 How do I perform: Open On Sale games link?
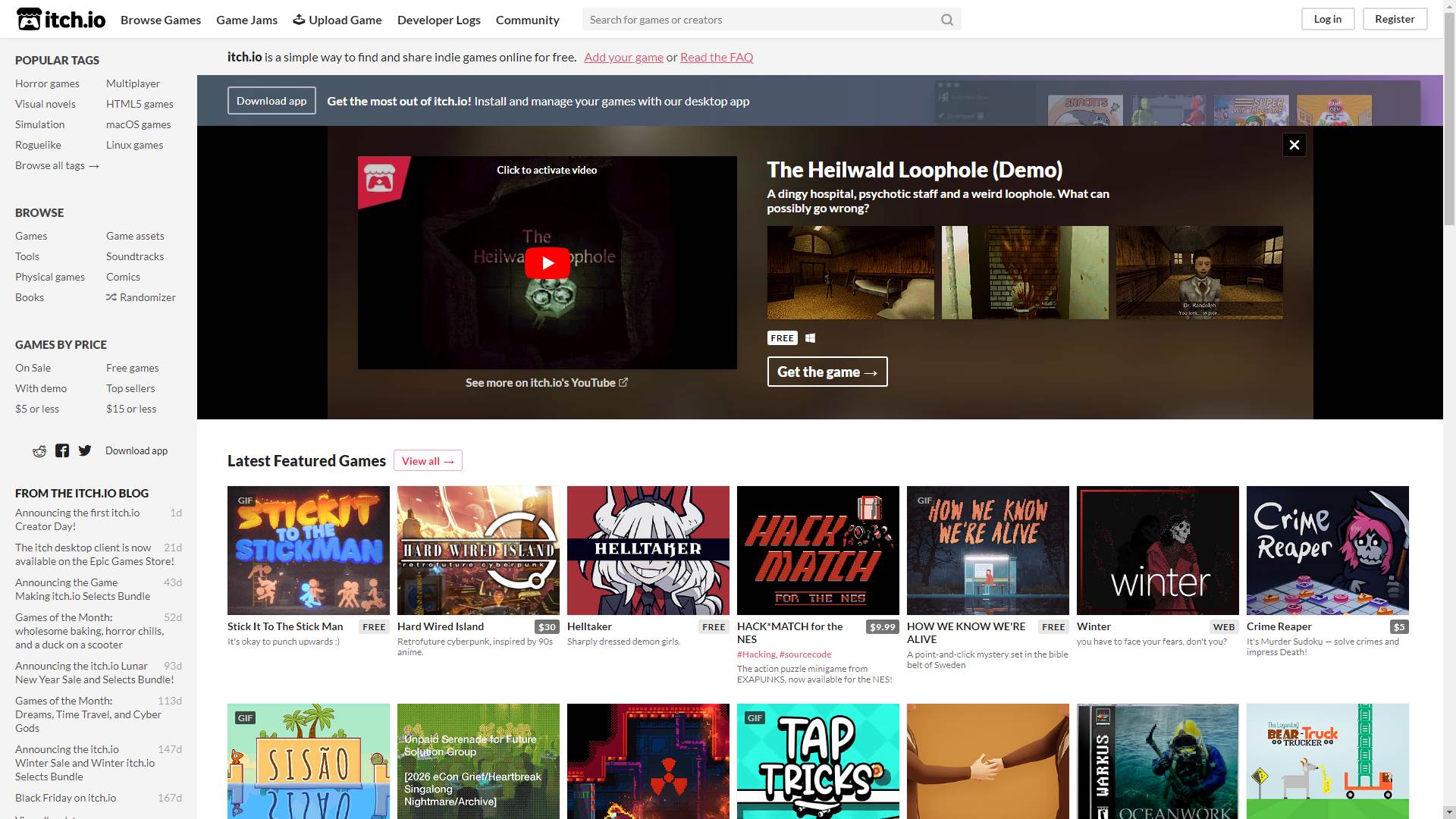[x=33, y=368]
